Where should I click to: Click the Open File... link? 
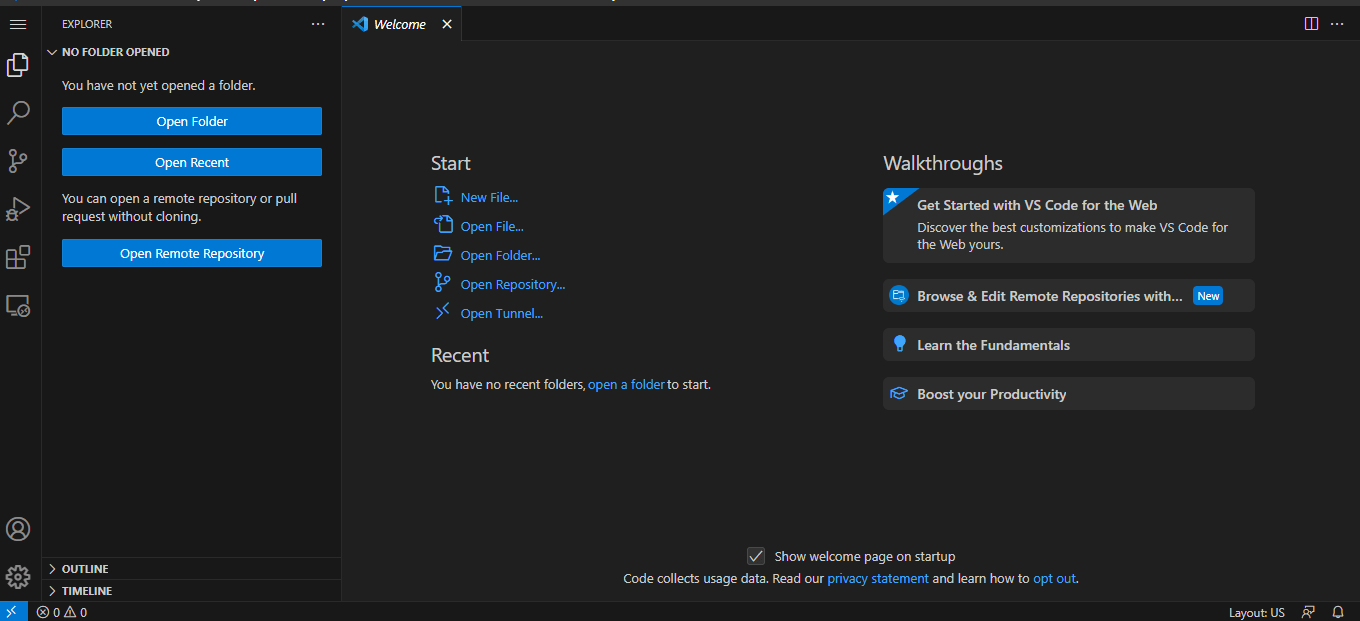click(x=492, y=226)
